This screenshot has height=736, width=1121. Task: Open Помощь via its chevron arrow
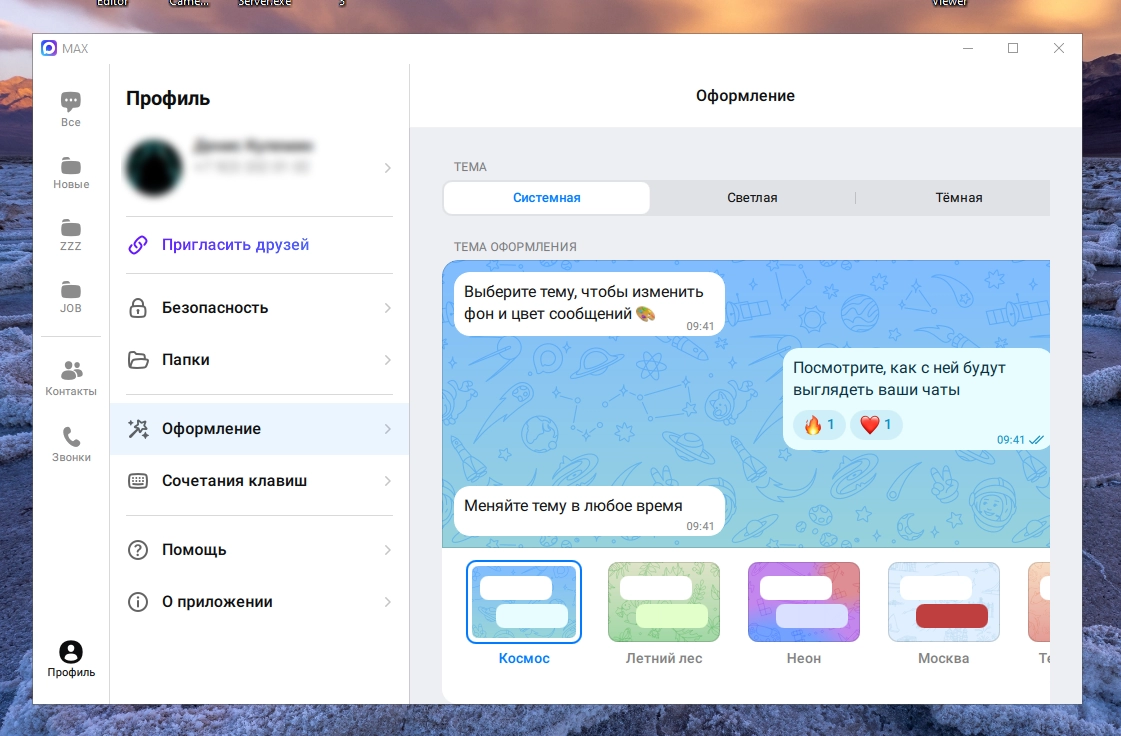tap(387, 550)
